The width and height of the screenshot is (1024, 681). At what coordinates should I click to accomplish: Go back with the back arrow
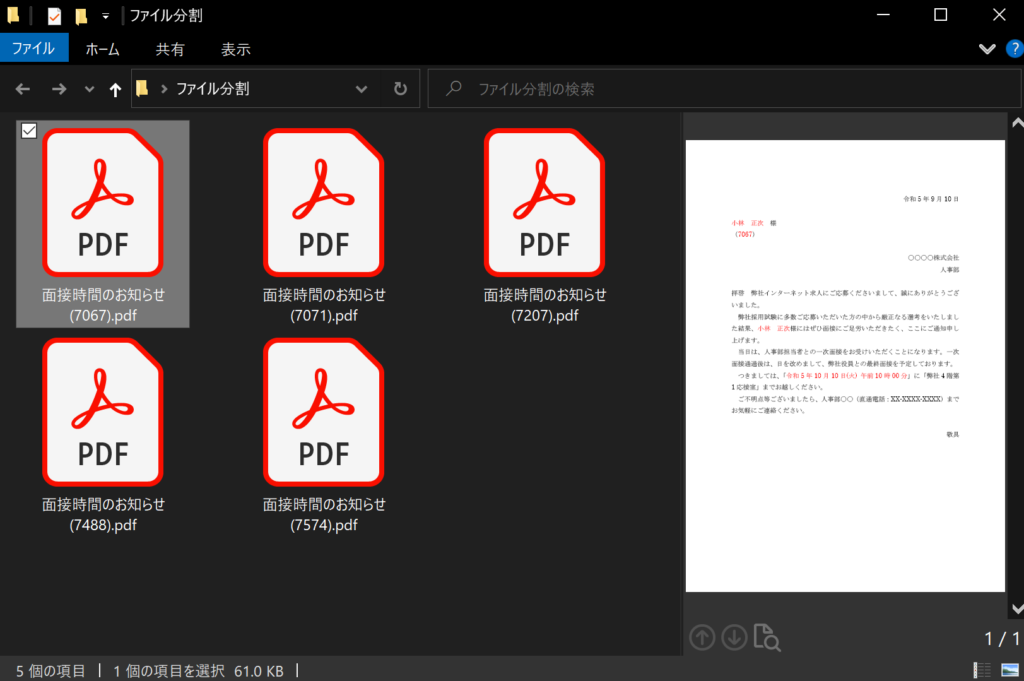click(22, 88)
